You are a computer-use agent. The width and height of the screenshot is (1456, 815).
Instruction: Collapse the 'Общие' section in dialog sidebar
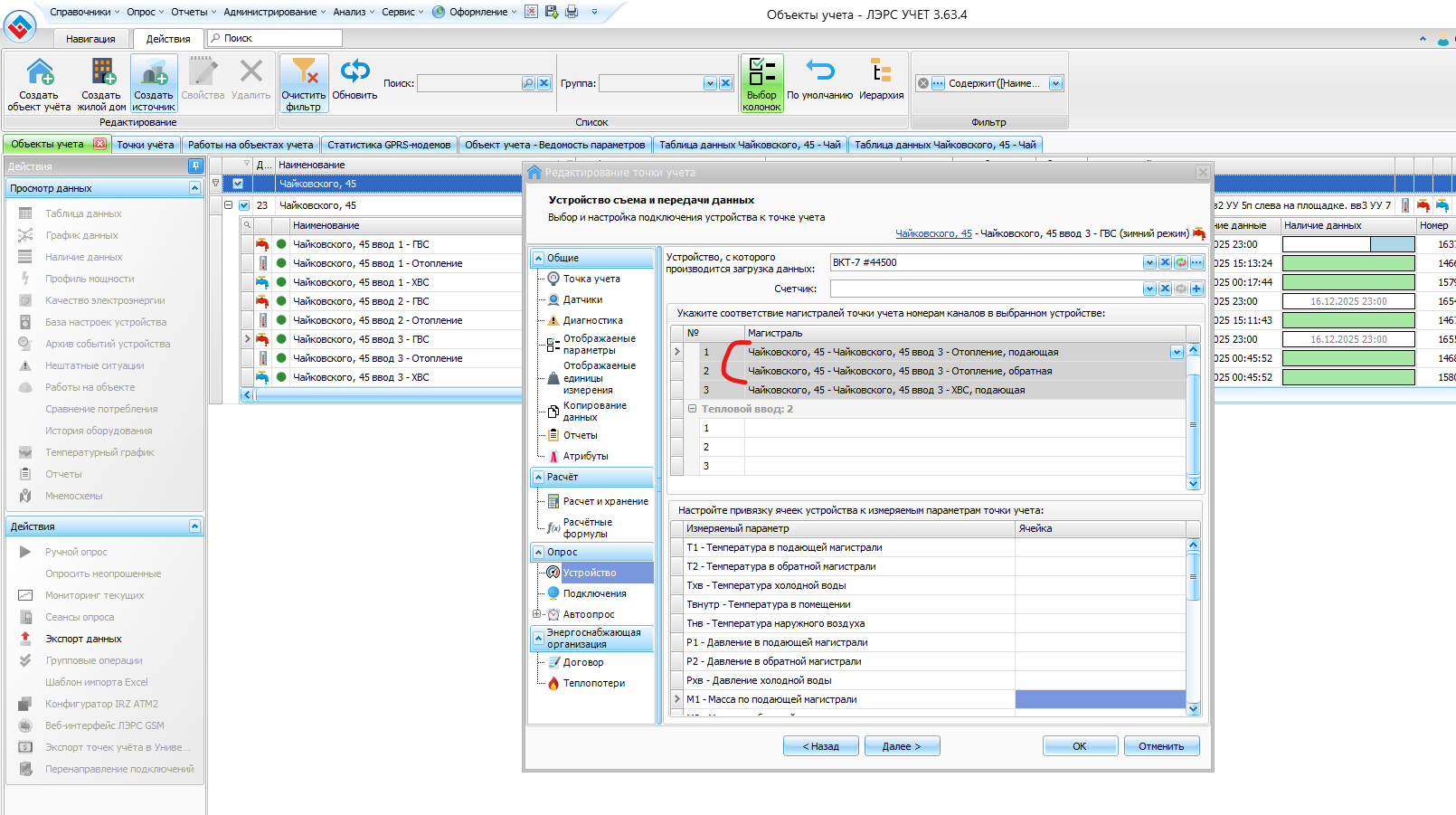tap(539, 258)
